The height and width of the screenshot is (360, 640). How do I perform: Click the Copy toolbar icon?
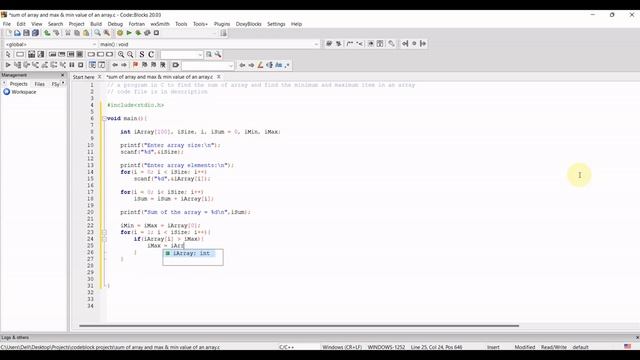tap(77, 33)
